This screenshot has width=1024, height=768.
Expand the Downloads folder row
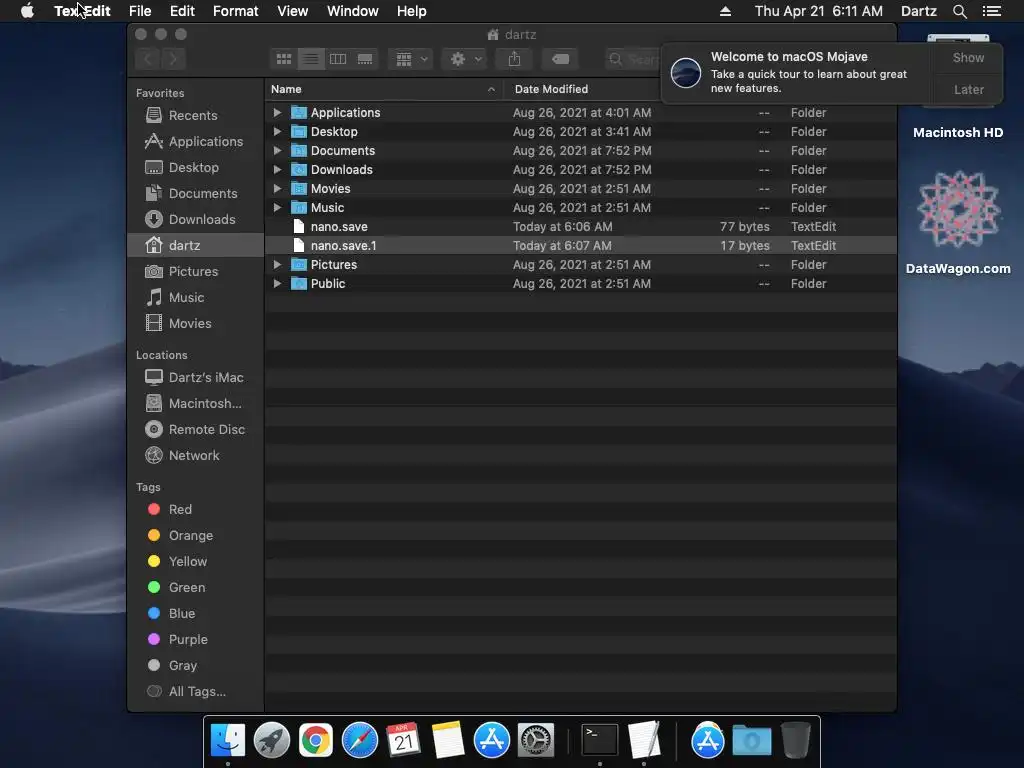point(277,170)
